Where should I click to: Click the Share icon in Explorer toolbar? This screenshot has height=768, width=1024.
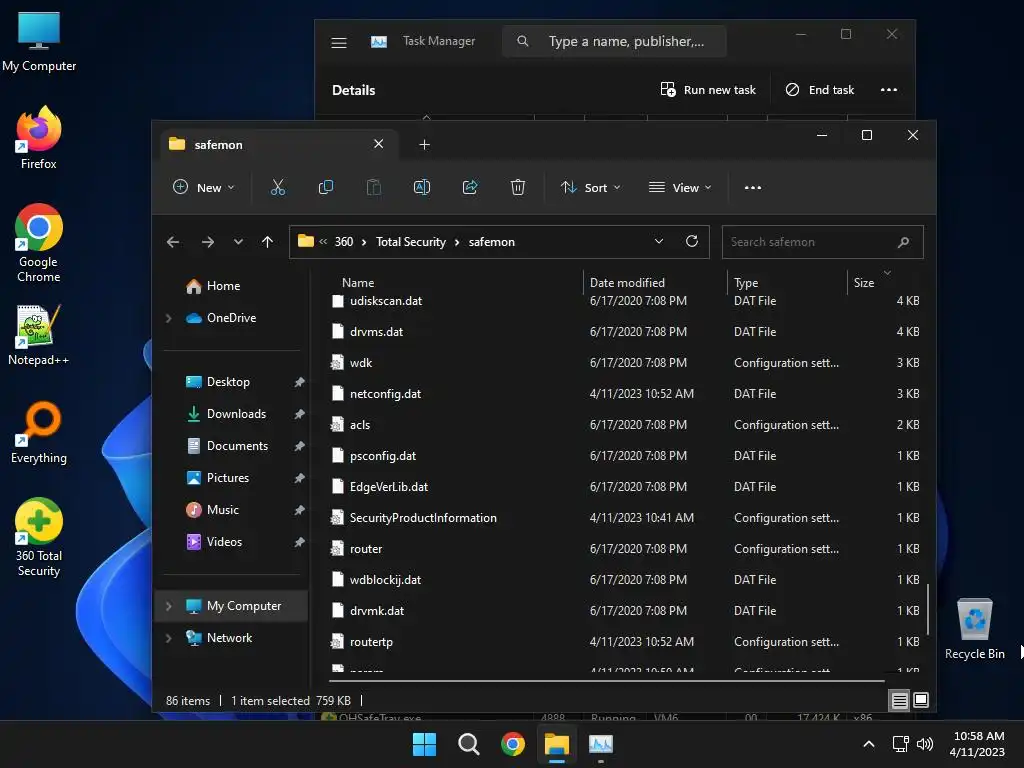[x=470, y=187]
